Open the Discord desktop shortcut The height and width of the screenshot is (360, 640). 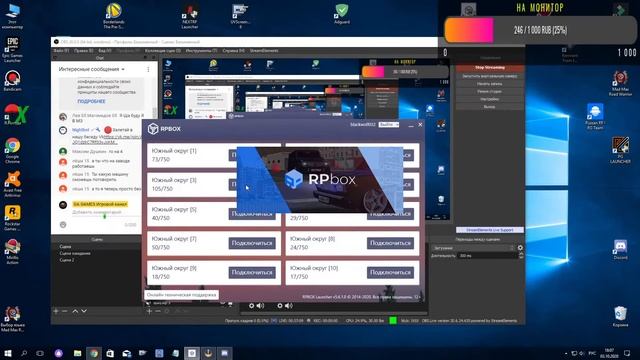(620, 249)
